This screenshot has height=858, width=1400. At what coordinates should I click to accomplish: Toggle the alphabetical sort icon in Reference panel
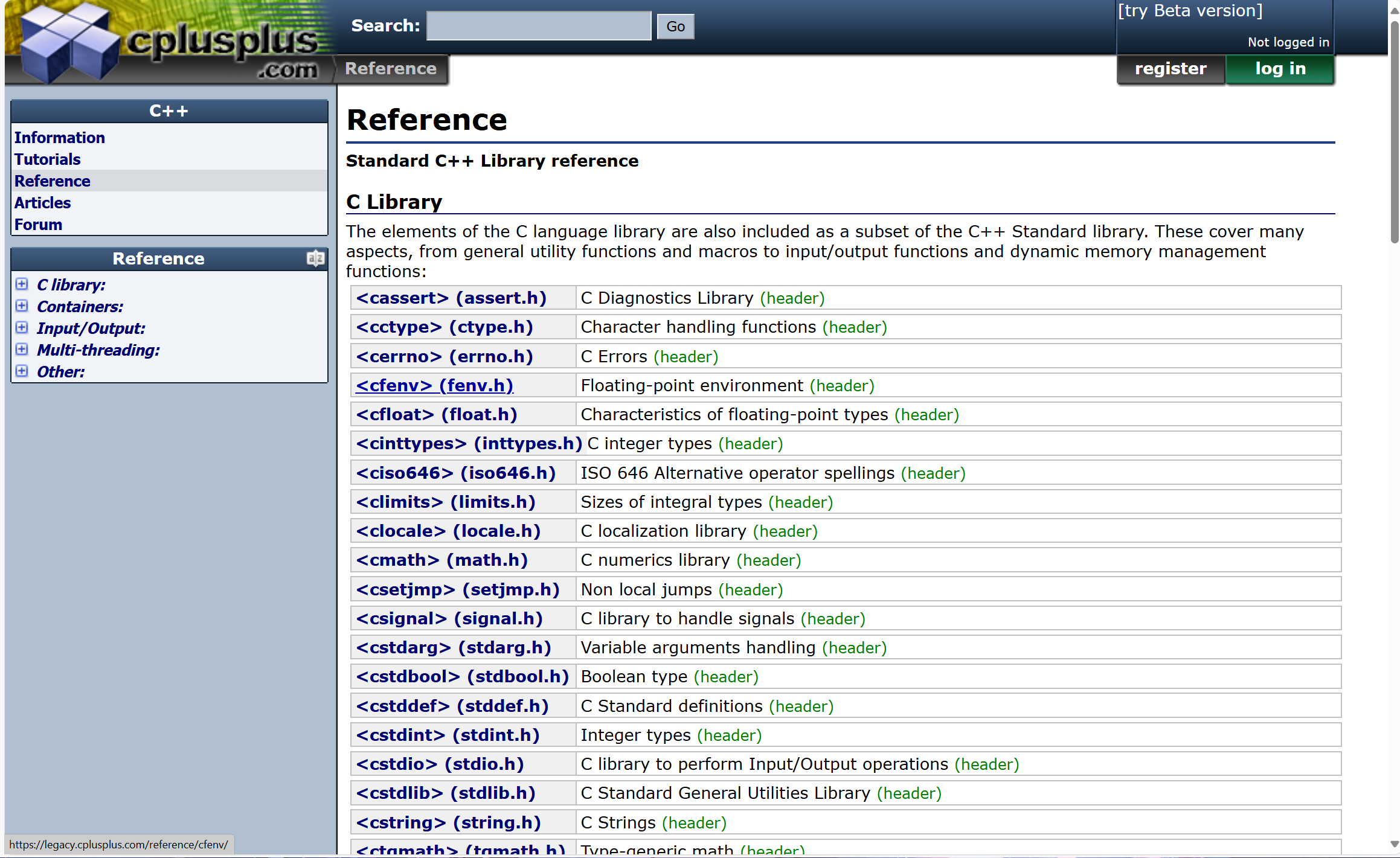(315, 258)
